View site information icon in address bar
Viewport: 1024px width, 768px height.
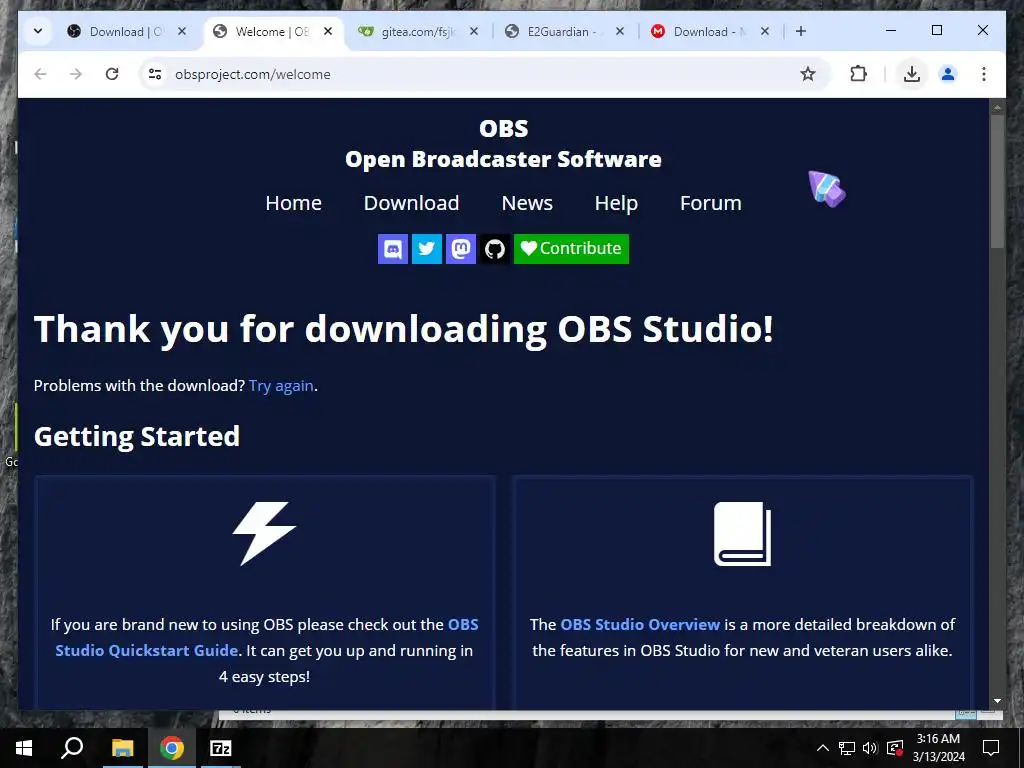point(155,74)
